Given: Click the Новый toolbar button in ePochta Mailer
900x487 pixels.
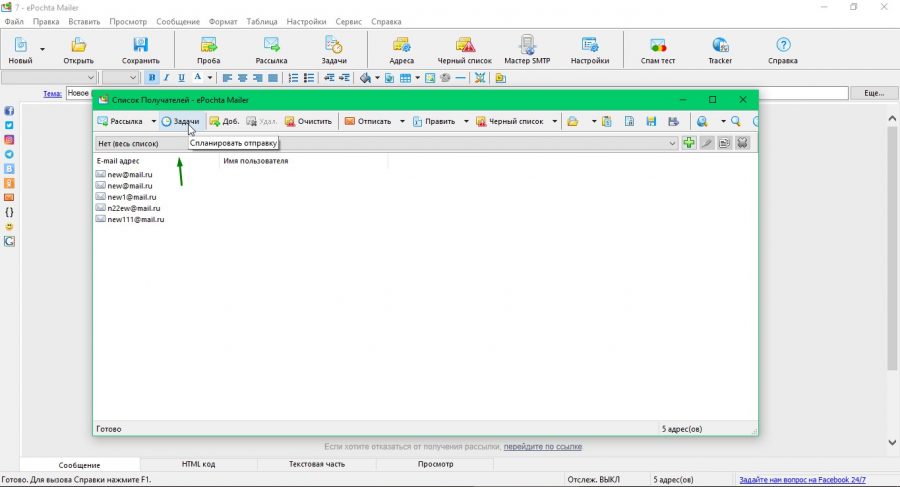Looking at the screenshot, I should [20, 50].
